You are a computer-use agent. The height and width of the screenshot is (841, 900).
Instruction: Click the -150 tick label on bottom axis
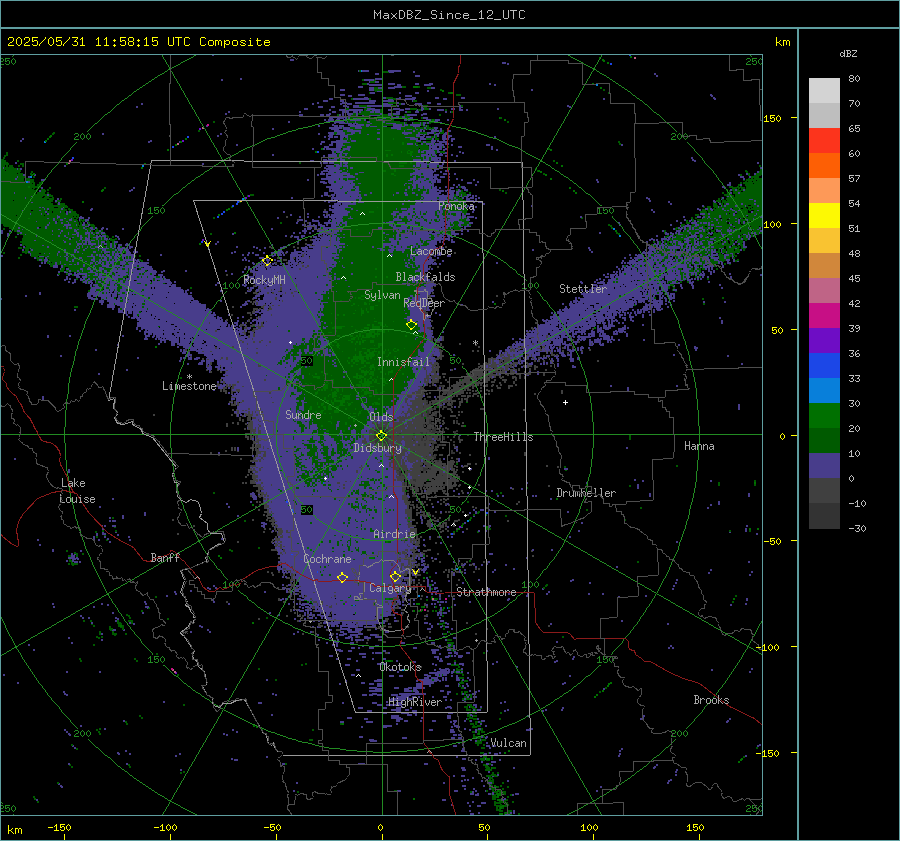pyautogui.click(x=59, y=827)
